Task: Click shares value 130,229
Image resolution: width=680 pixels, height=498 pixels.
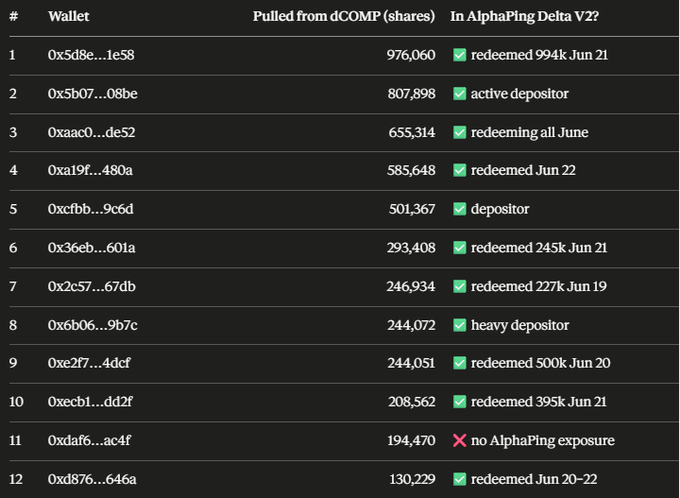Action: [x=412, y=479]
